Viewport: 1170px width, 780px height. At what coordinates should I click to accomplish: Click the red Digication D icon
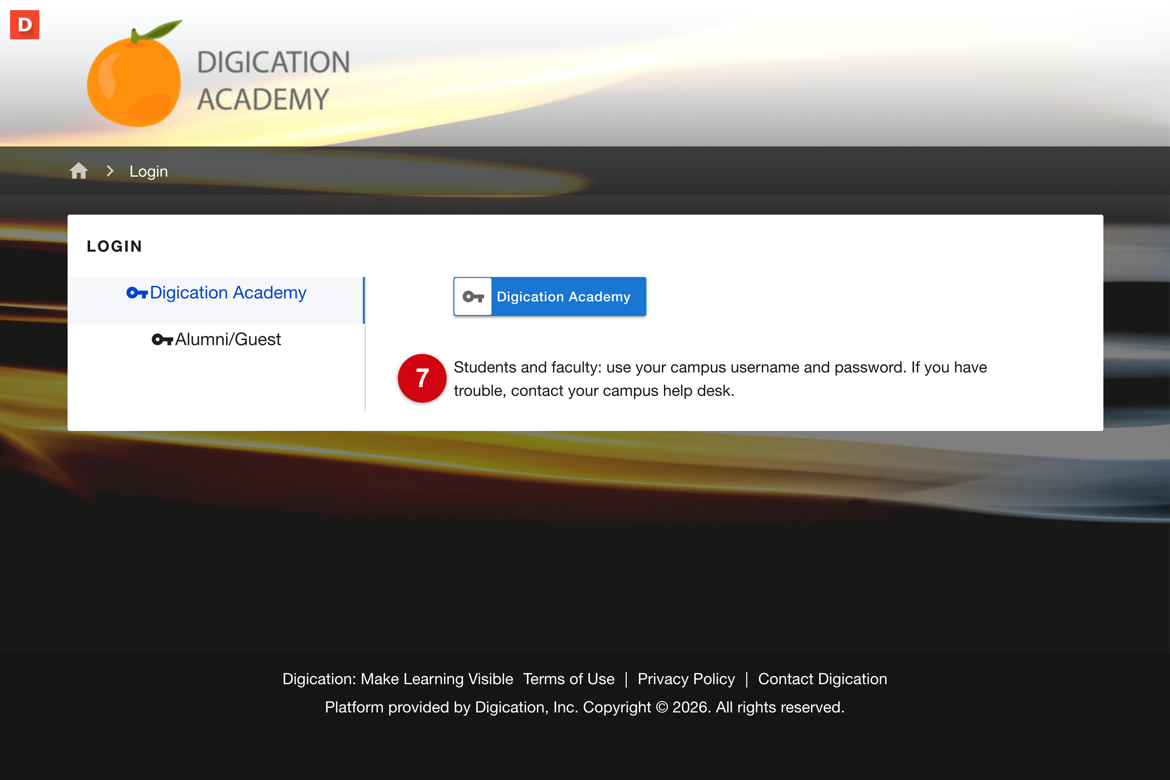[25, 25]
